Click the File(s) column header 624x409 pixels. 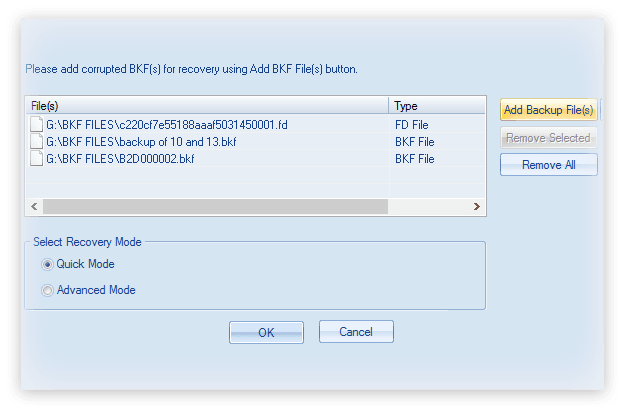click(x=207, y=106)
